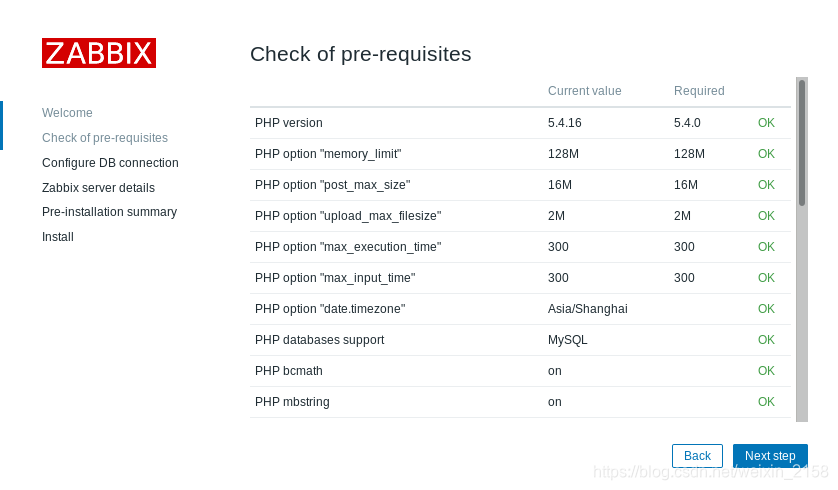Click the PHP version row label
The height and width of the screenshot is (490, 838).
point(289,123)
